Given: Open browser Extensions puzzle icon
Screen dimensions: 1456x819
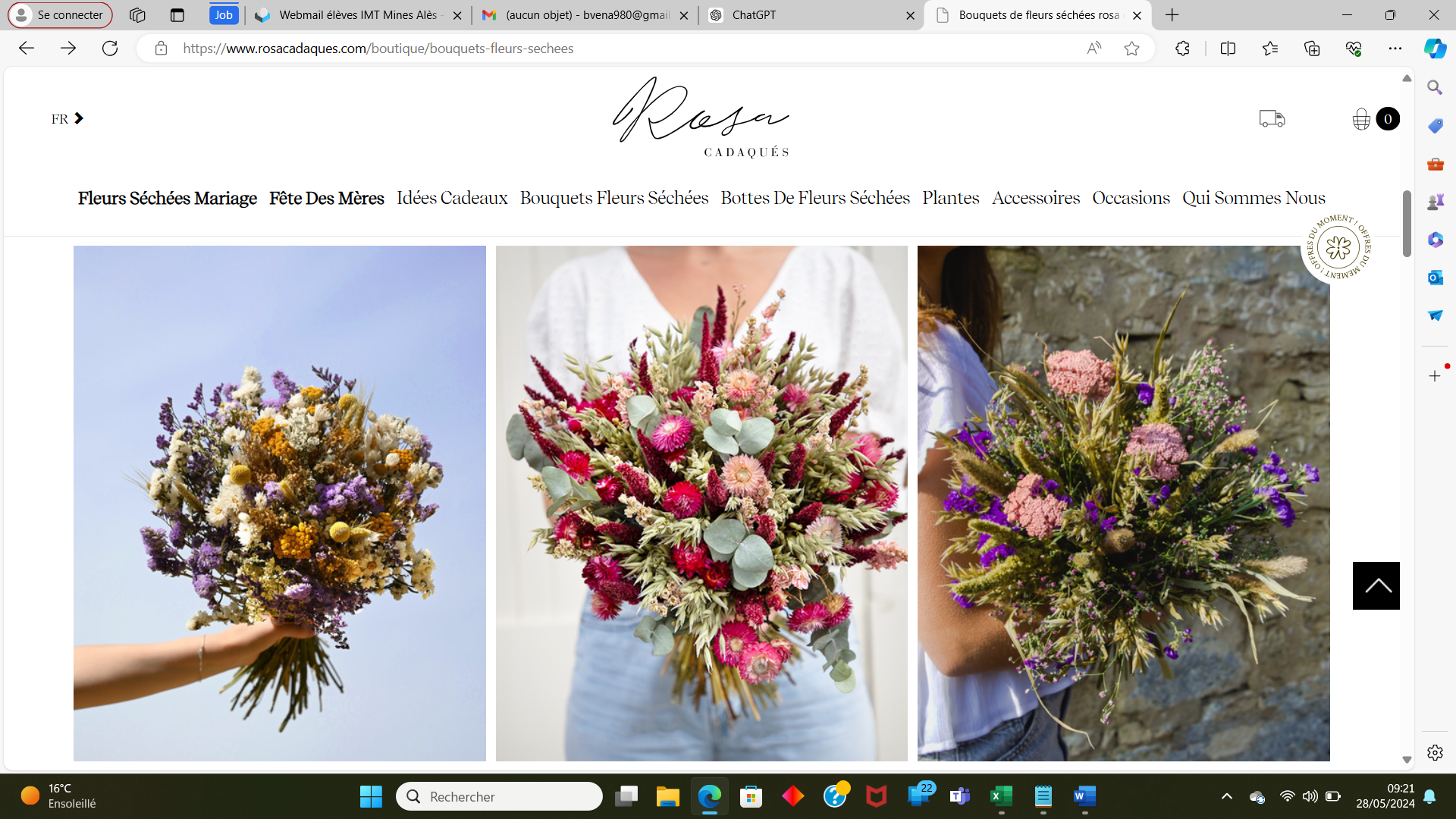Looking at the screenshot, I should point(1182,49).
